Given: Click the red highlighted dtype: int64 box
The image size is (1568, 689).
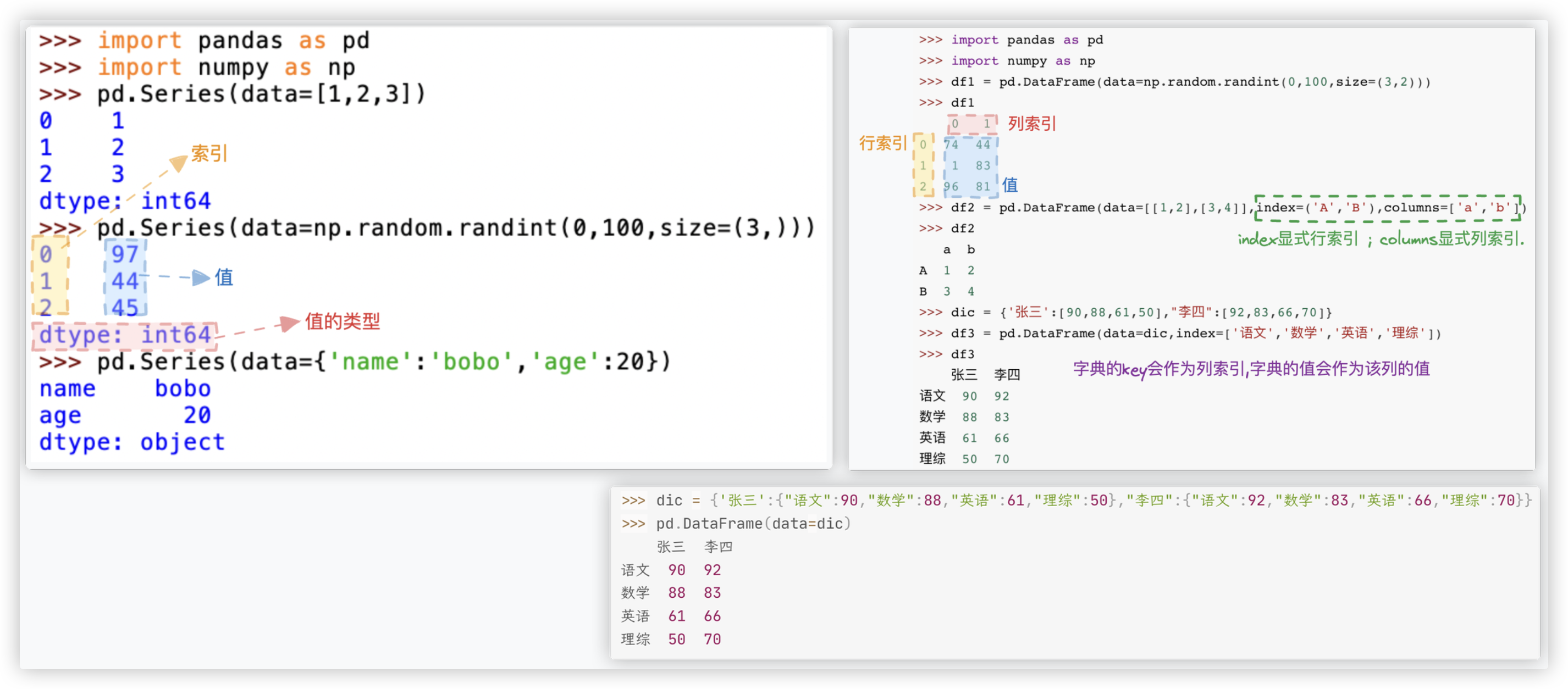Looking at the screenshot, I should tap(125, 335).
